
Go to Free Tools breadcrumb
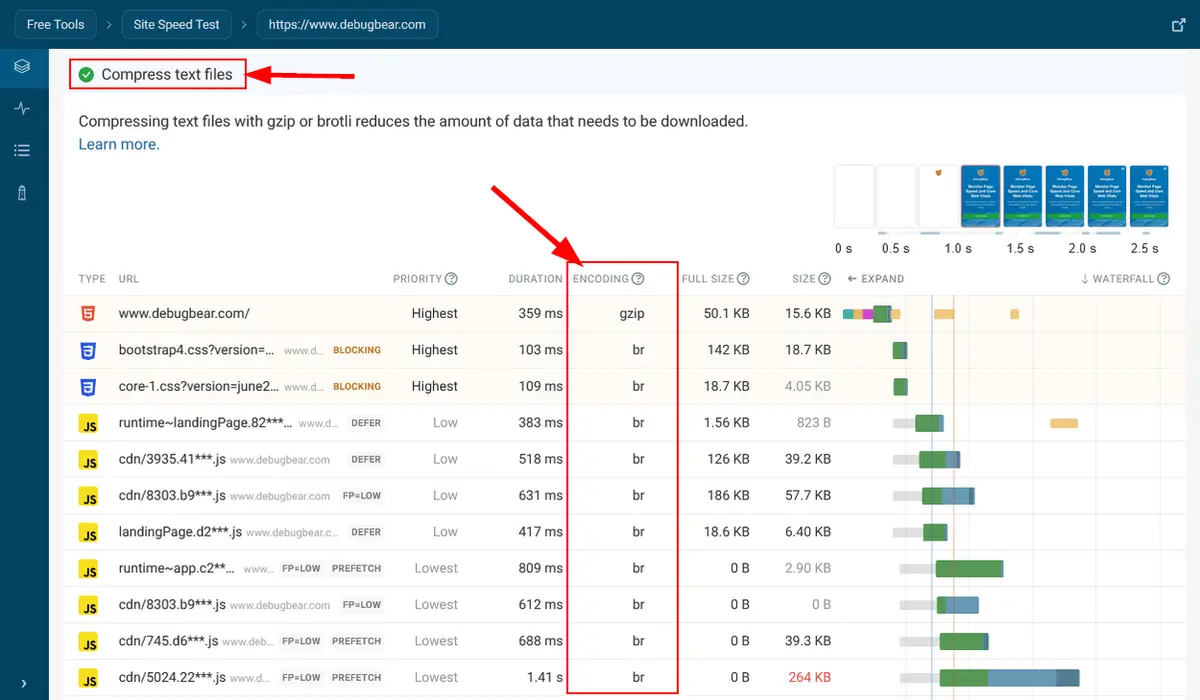coord(56,24)
